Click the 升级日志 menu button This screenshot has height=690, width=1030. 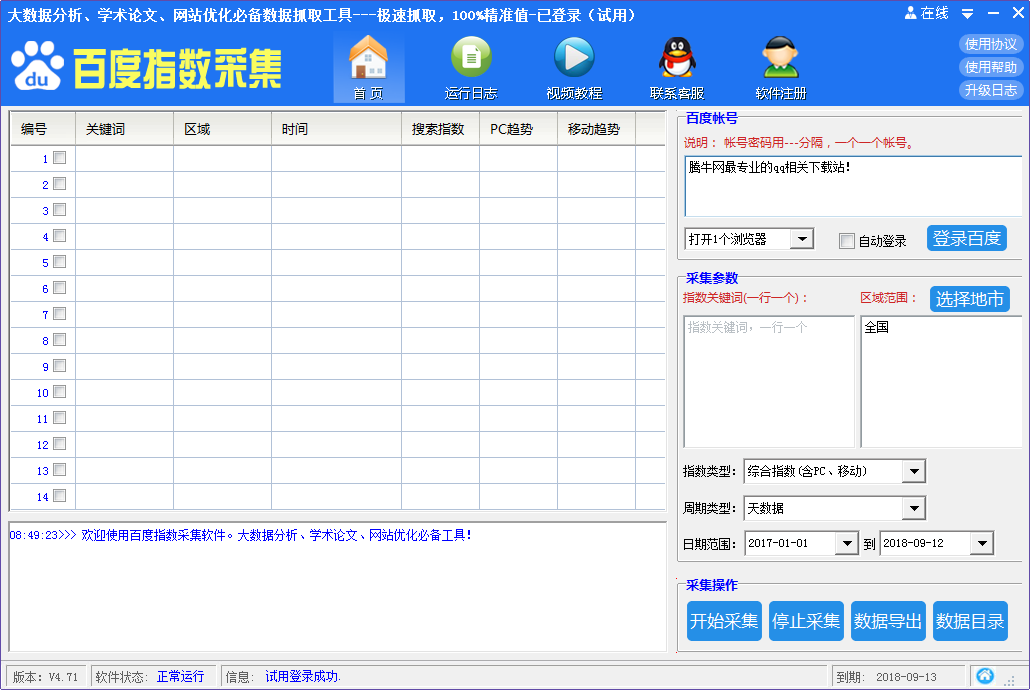991,90
